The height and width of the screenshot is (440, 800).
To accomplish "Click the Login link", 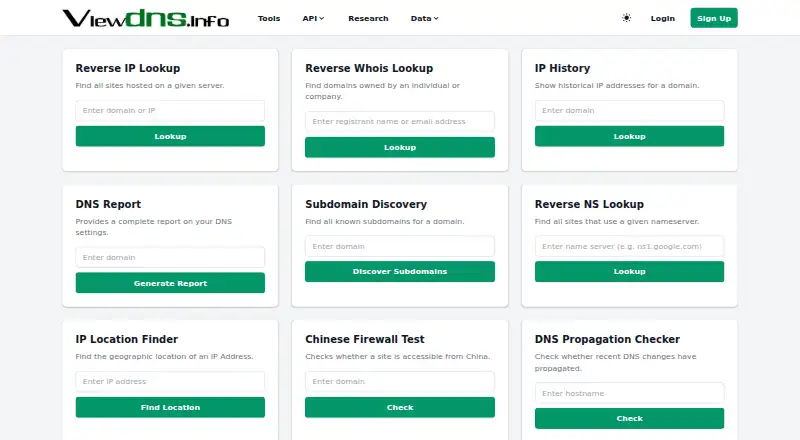I will (x=663, y=18).
